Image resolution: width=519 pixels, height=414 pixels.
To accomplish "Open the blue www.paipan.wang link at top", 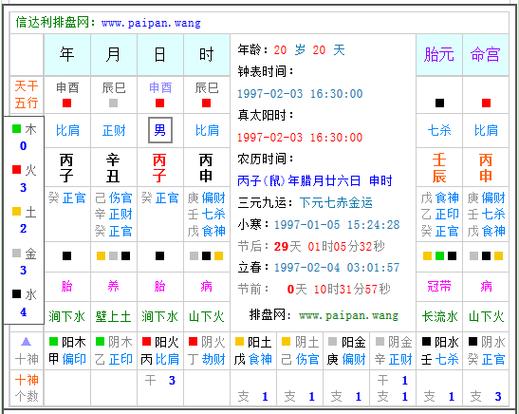I will coord(151,23).
